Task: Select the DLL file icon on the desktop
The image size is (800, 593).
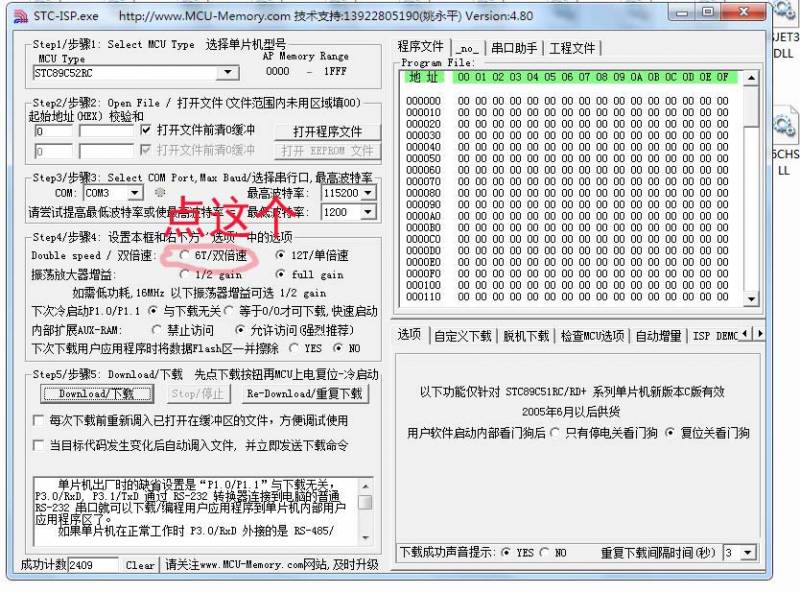Action: pos(784,42)
